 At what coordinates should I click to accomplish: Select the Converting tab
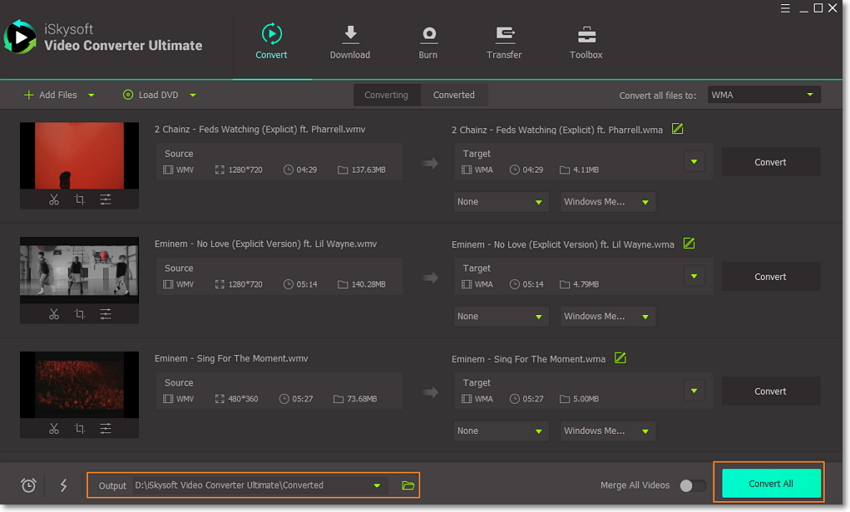(x=386, y=95)
